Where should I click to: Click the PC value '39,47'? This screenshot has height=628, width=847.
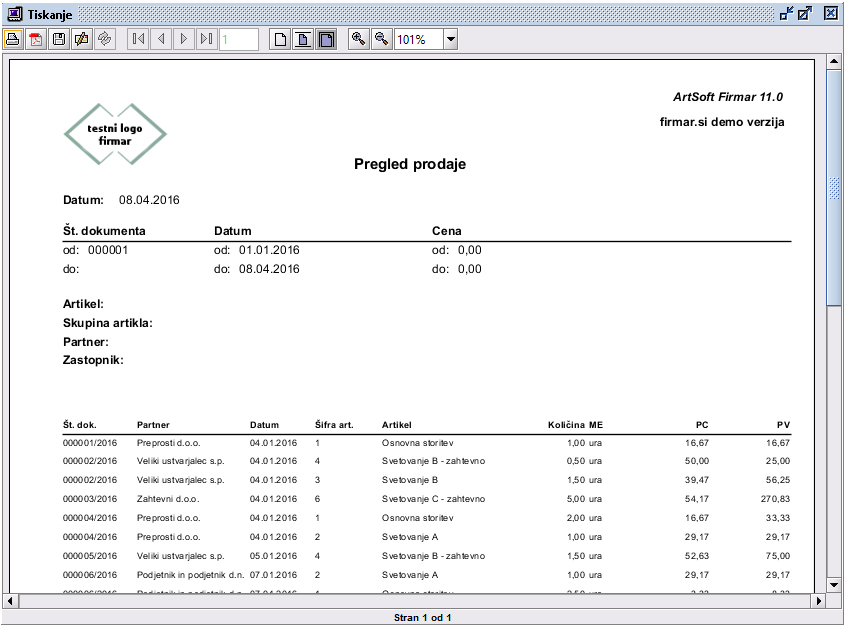point(697,480)
